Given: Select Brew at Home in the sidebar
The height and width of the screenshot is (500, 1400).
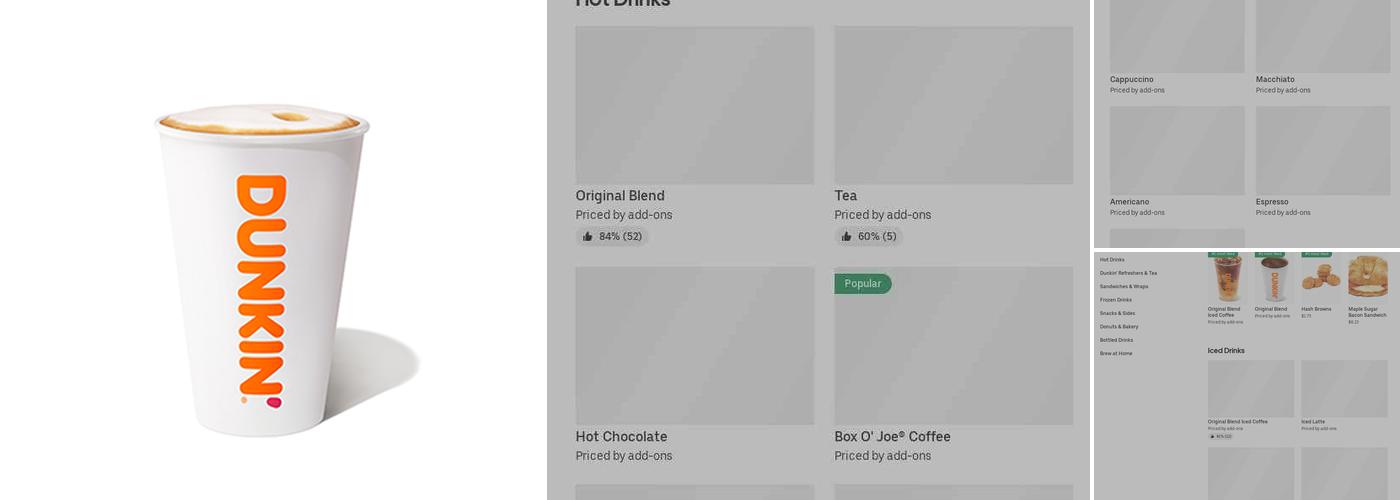Looking at the screenshot, I should 1116,354.
